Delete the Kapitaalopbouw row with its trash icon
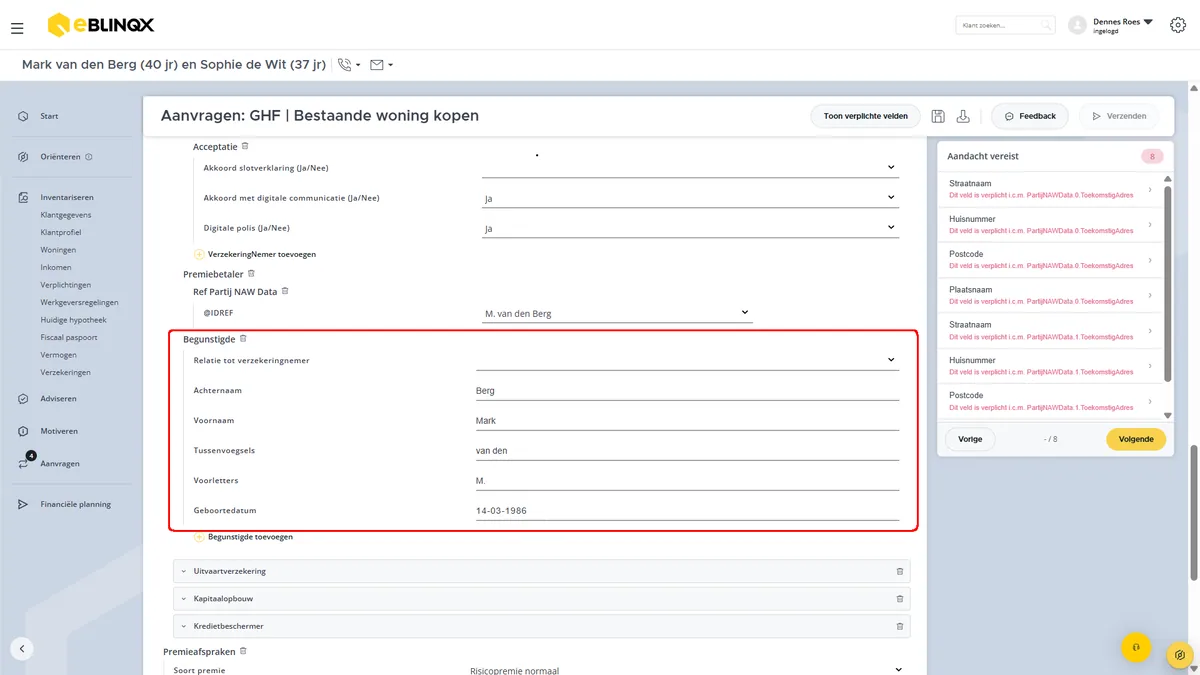This screenshot has width=1200, height=675. click(900, 599)
